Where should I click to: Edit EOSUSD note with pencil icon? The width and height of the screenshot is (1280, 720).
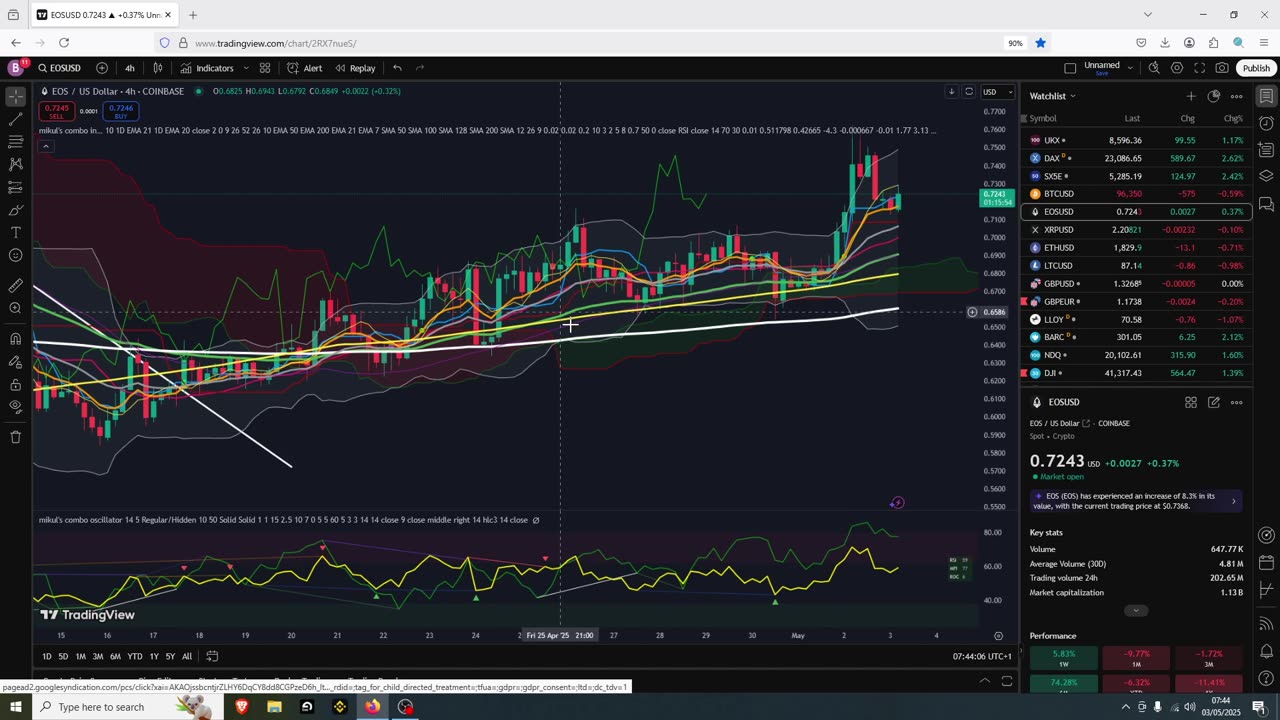(x=1213, y=402)
